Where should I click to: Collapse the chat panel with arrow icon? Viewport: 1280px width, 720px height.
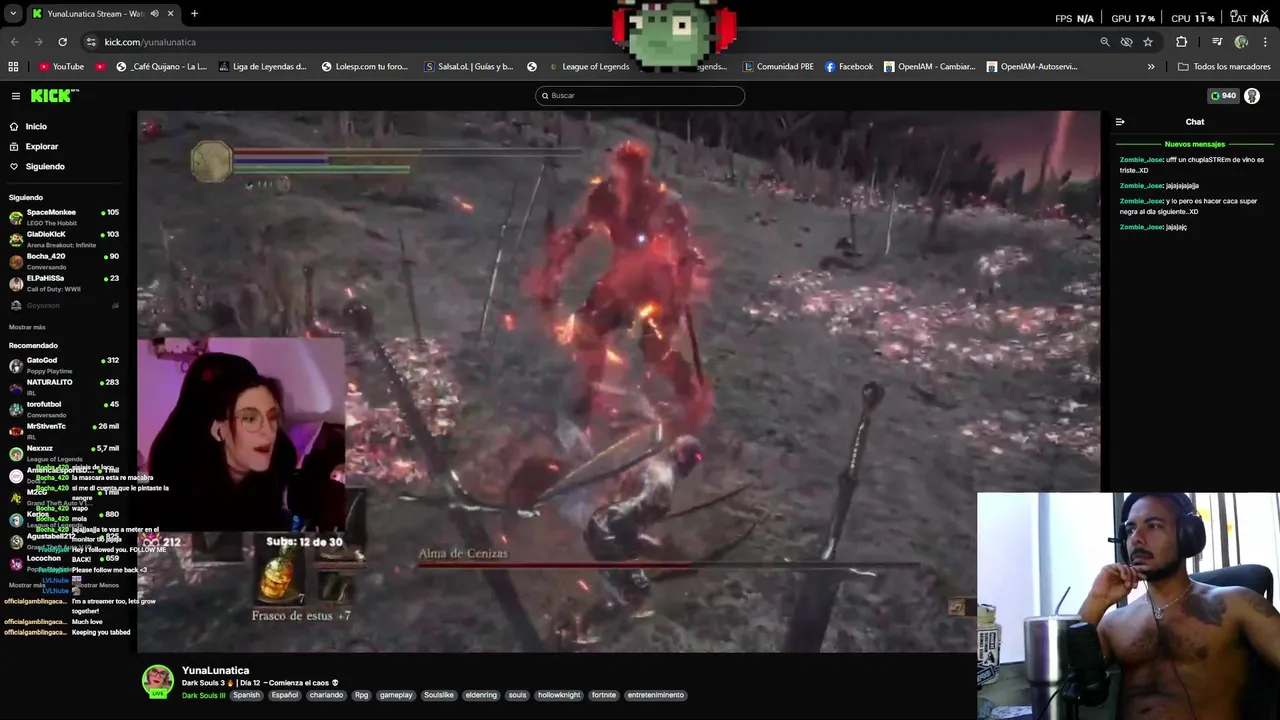[x=1120, y=122]
